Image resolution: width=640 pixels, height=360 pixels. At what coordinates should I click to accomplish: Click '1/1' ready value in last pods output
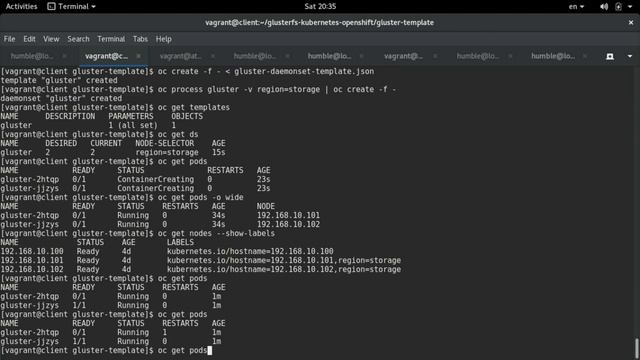click(x=79, y=341)
